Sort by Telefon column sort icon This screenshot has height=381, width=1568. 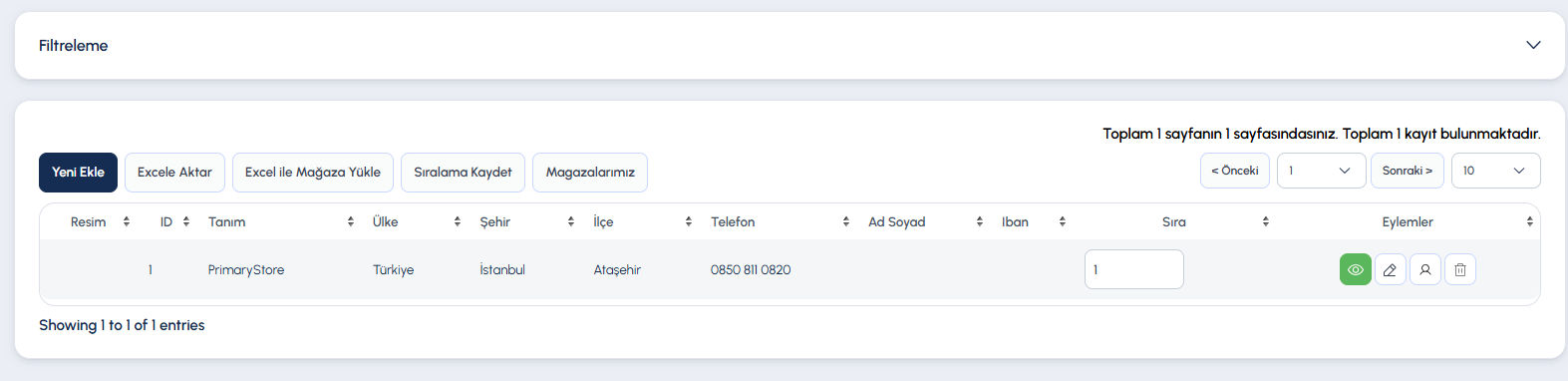point(846,221)
